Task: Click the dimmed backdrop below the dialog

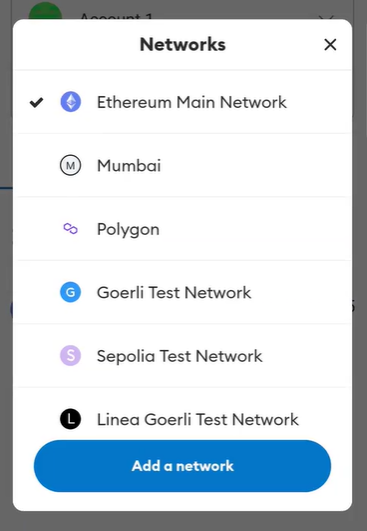Action: pos(183,522)
